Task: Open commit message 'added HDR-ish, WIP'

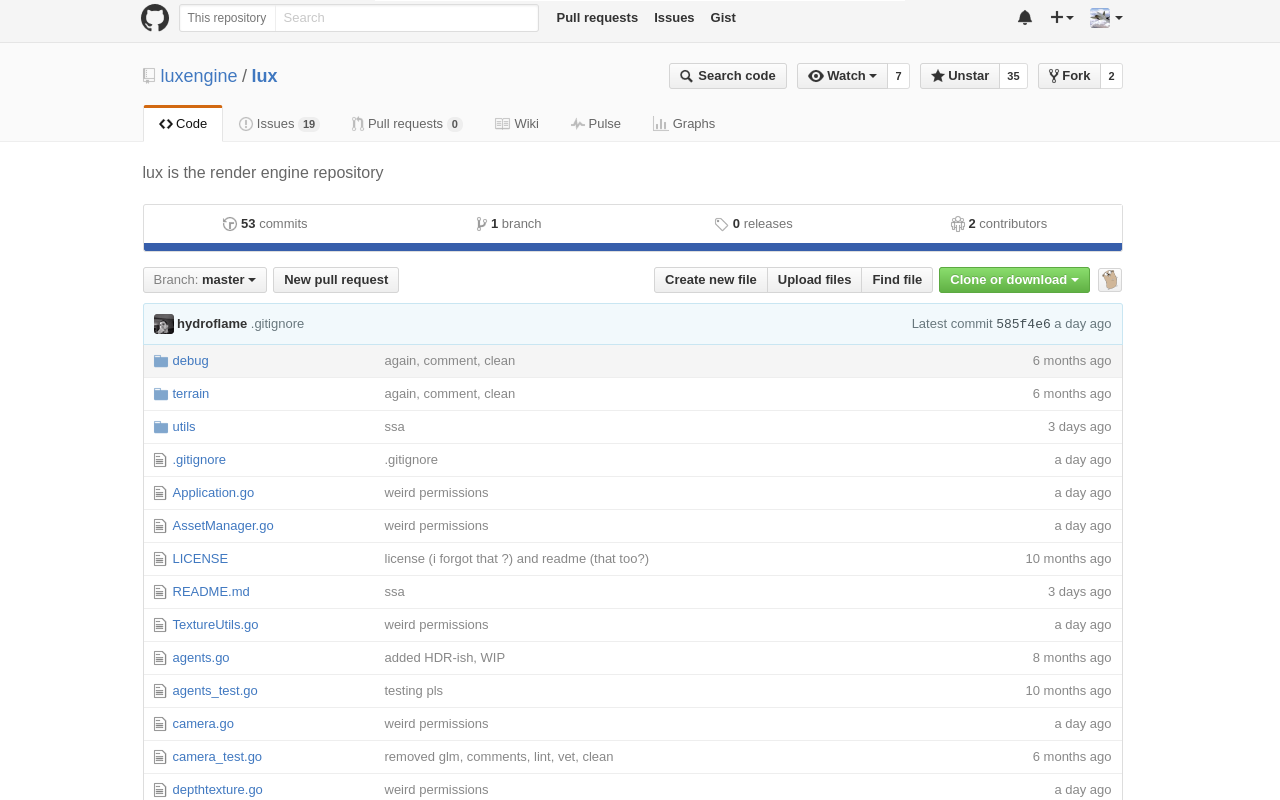Action: click(445, 658)
